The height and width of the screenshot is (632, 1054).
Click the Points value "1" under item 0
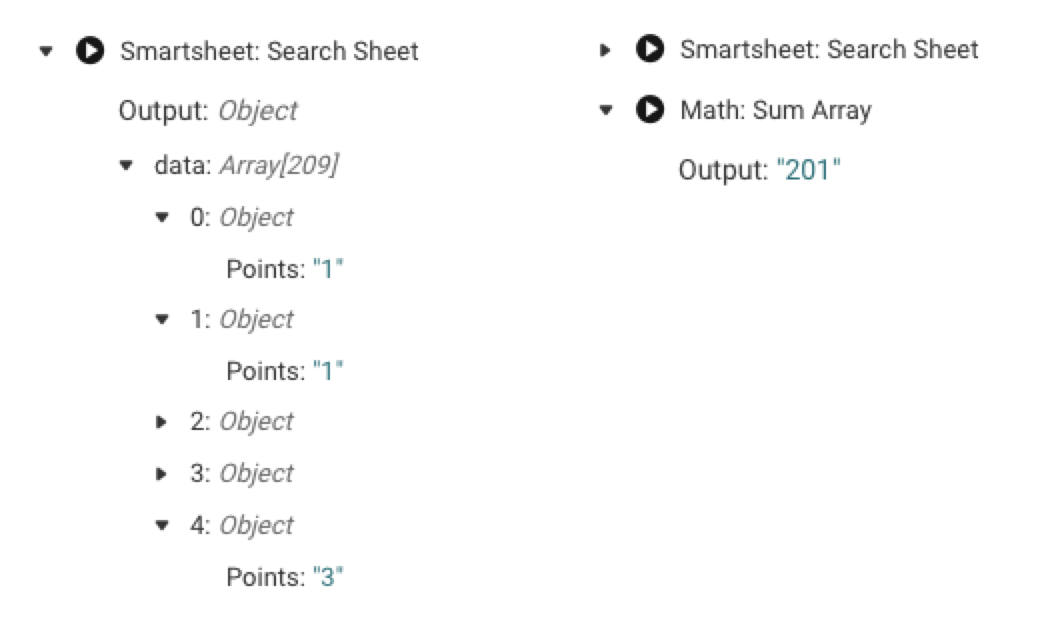pos(327,268)
